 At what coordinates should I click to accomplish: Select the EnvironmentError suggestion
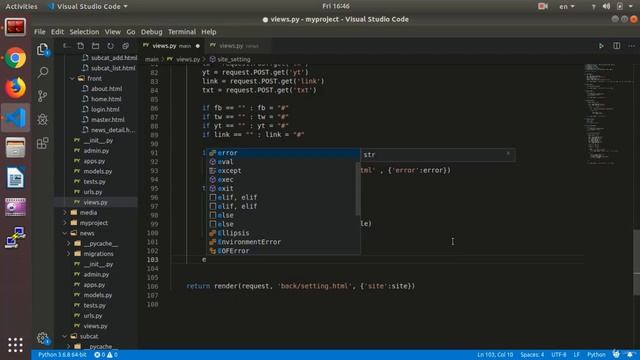coord(283,242)
